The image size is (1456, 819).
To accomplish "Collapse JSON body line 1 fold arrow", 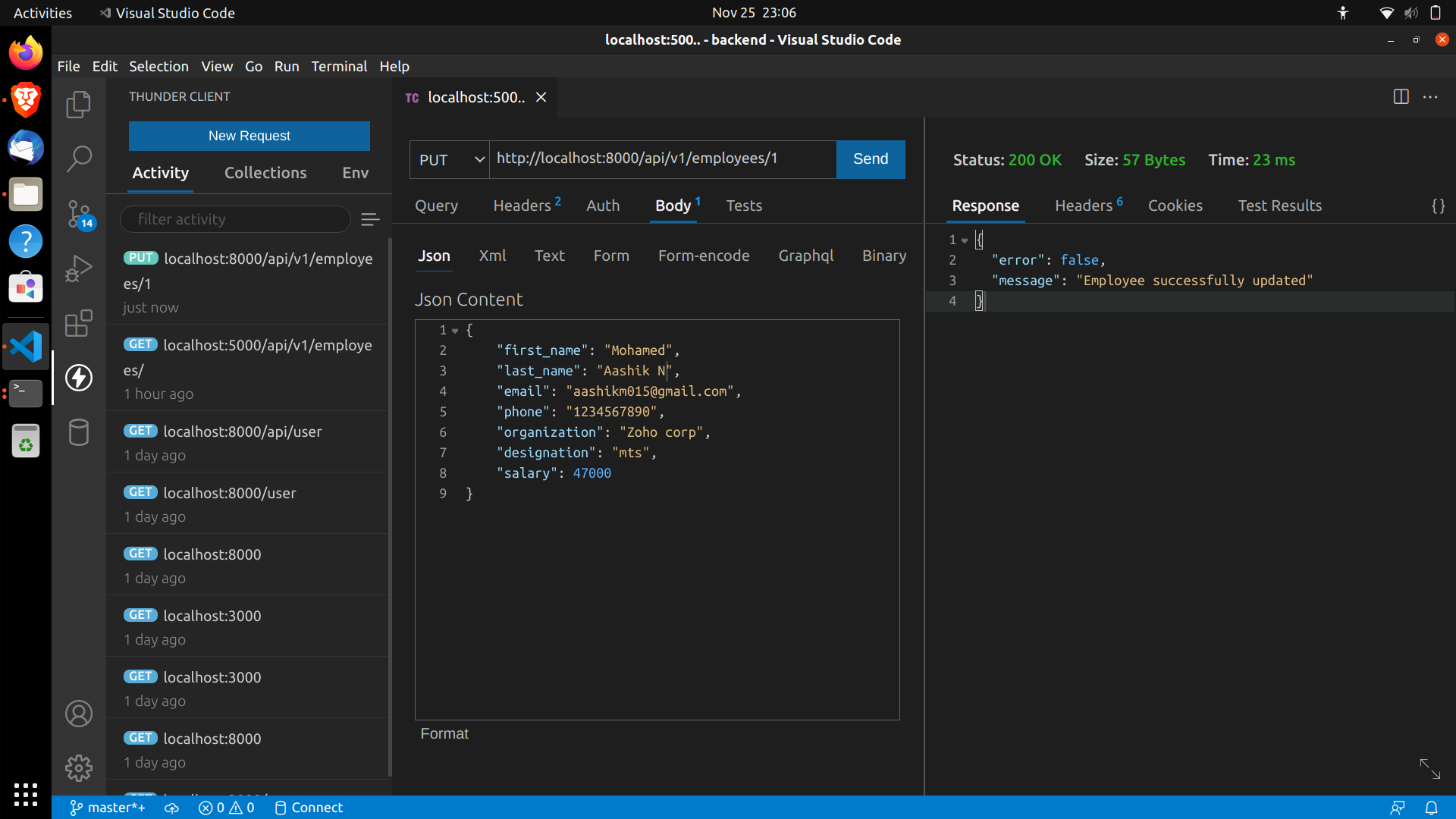I will click(x=455, y=331).
